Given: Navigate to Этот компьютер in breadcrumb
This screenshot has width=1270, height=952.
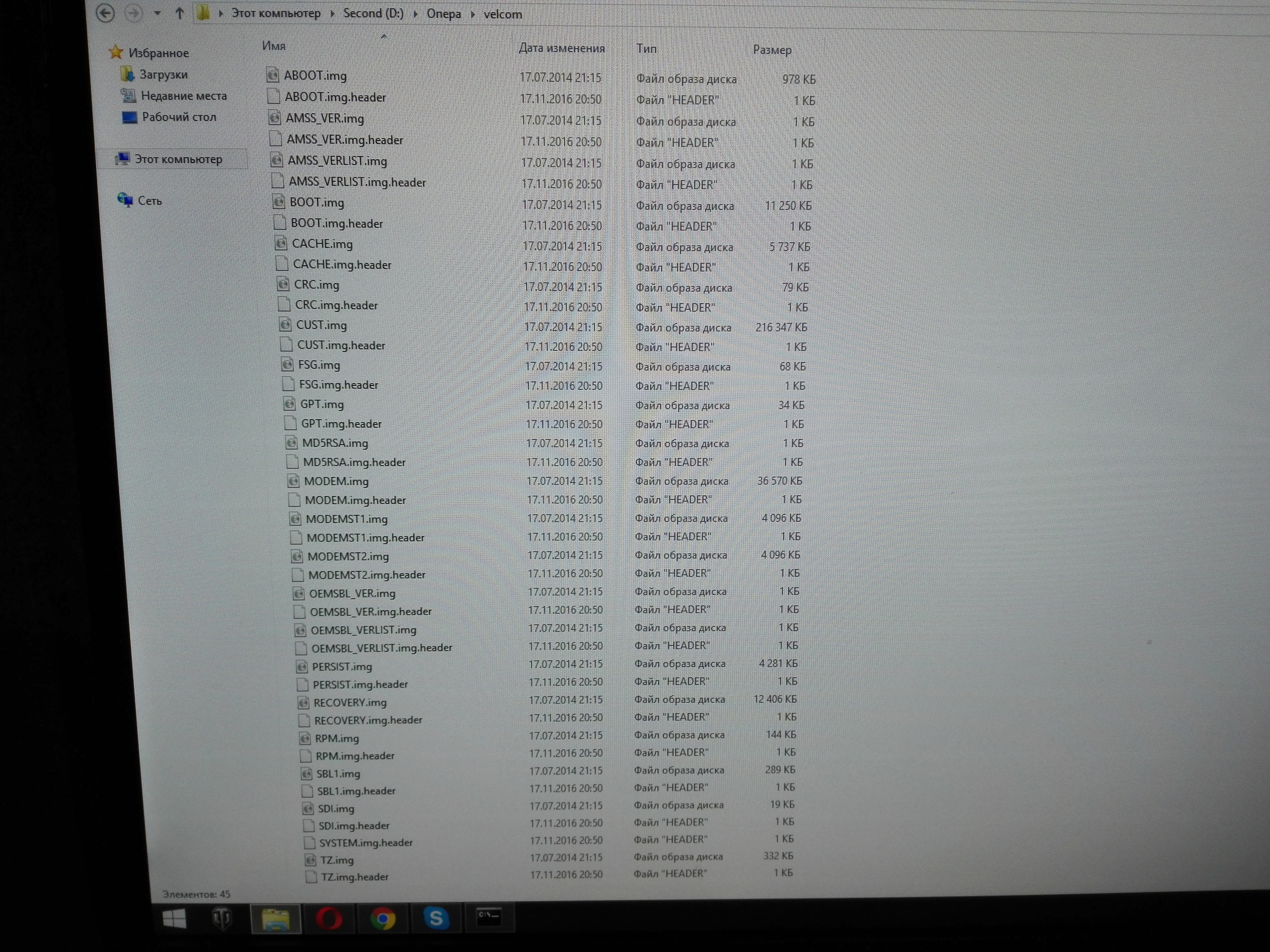Looking at the screenshot, I should (276, 13).
